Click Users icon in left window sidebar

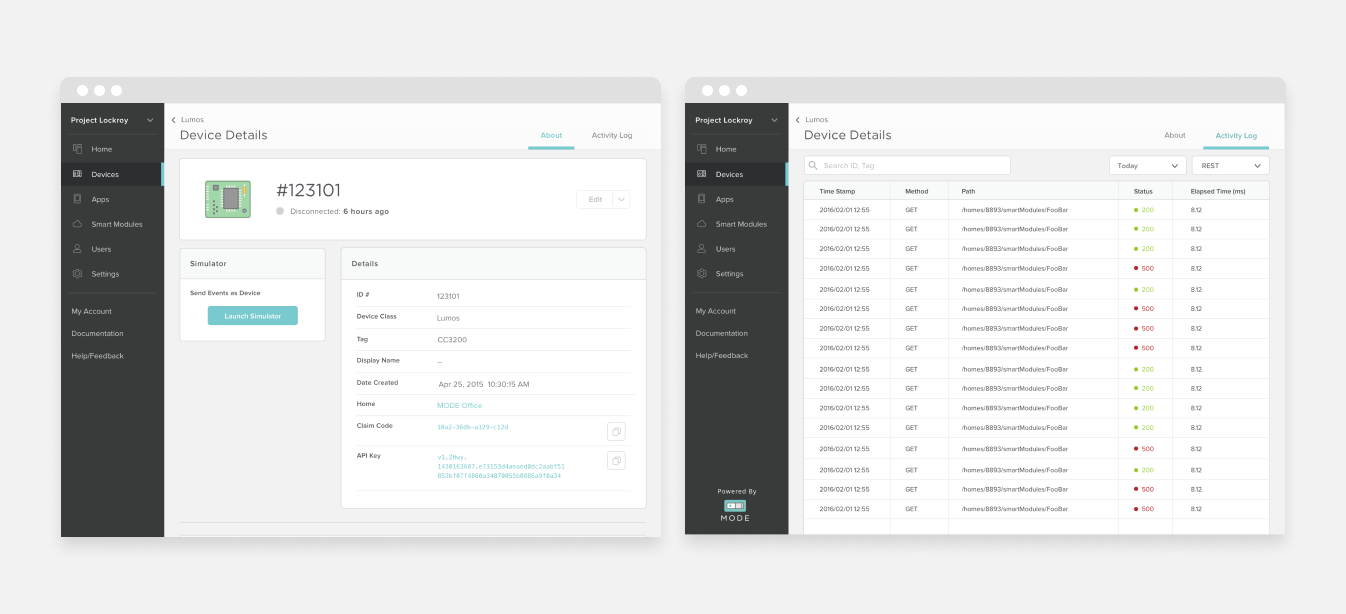point(77,249)
